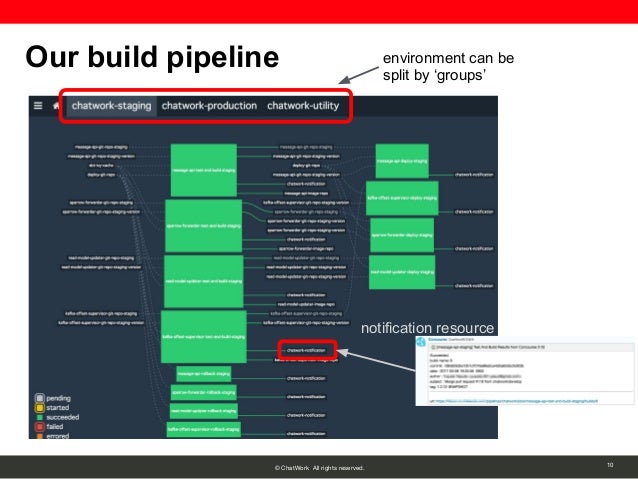
Task: Click the leftmost deploy-git-repo resource
Action: tap(101, 175)
